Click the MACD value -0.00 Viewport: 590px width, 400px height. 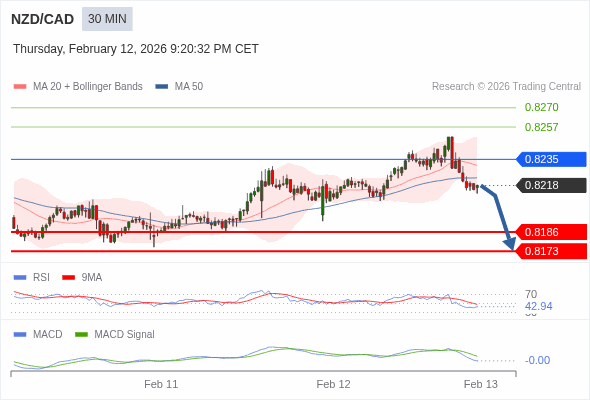(537, 360)
